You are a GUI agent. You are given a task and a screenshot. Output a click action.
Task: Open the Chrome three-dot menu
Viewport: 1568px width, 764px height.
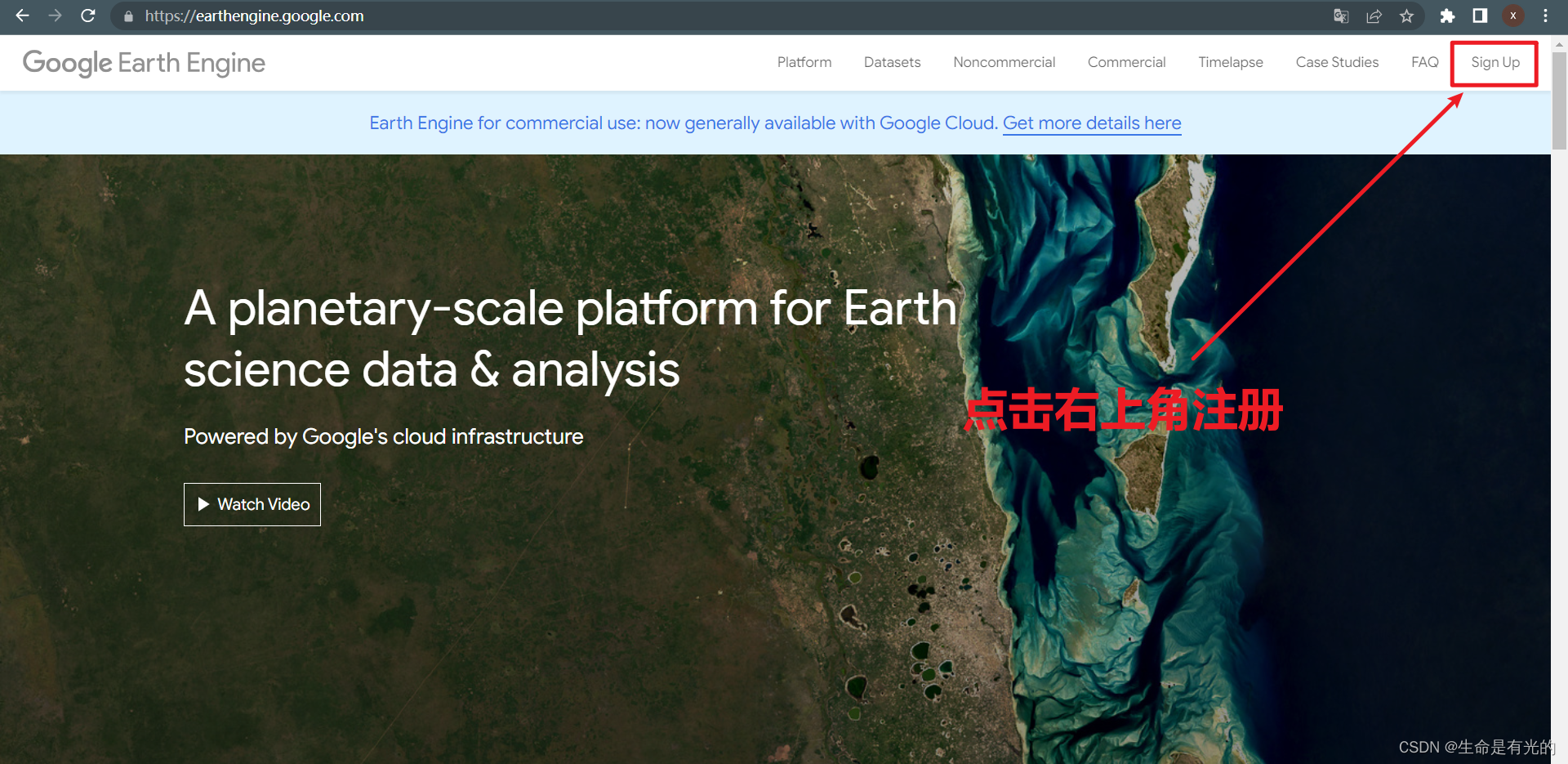[1545, 16]
